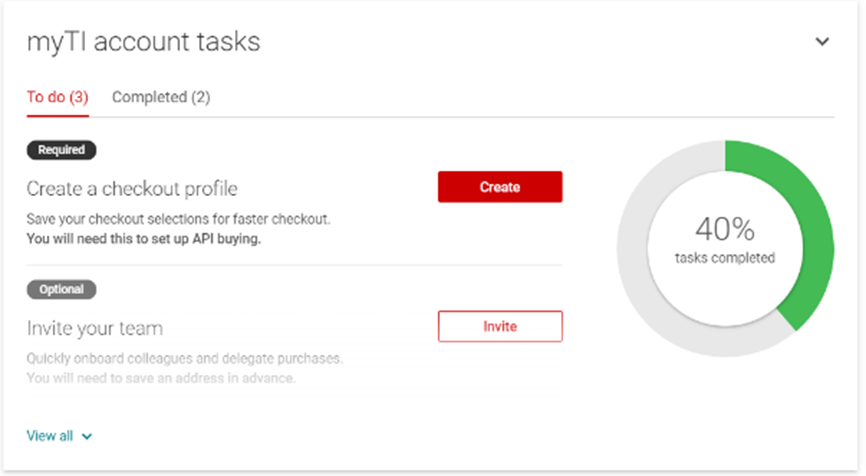Click the chevron beside View all
The image size is (866, 476).
87,436
